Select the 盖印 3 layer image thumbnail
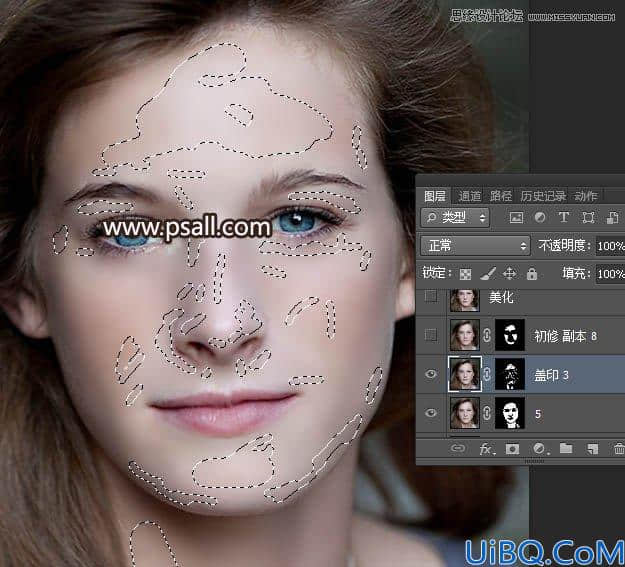Viewport: 625px width, 567px height. click(x=464, y=374)
